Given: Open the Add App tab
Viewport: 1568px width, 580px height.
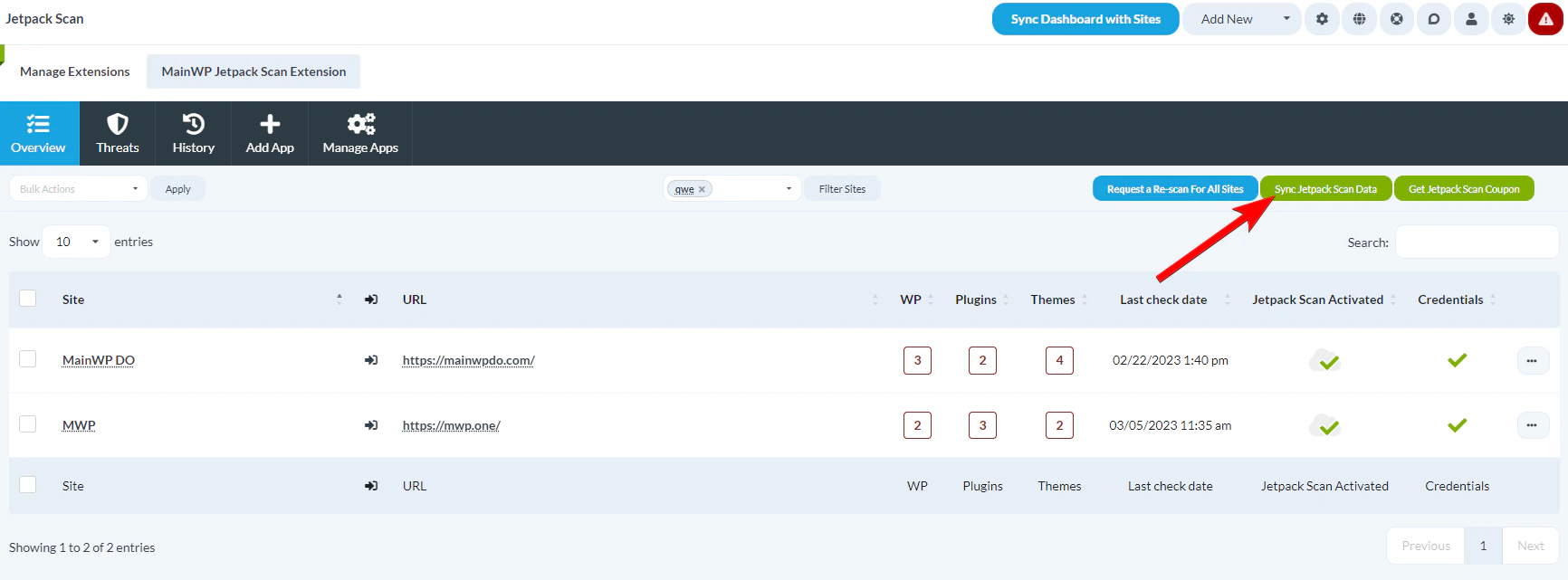Looking at the screenshot, I should tap(270, 133).
